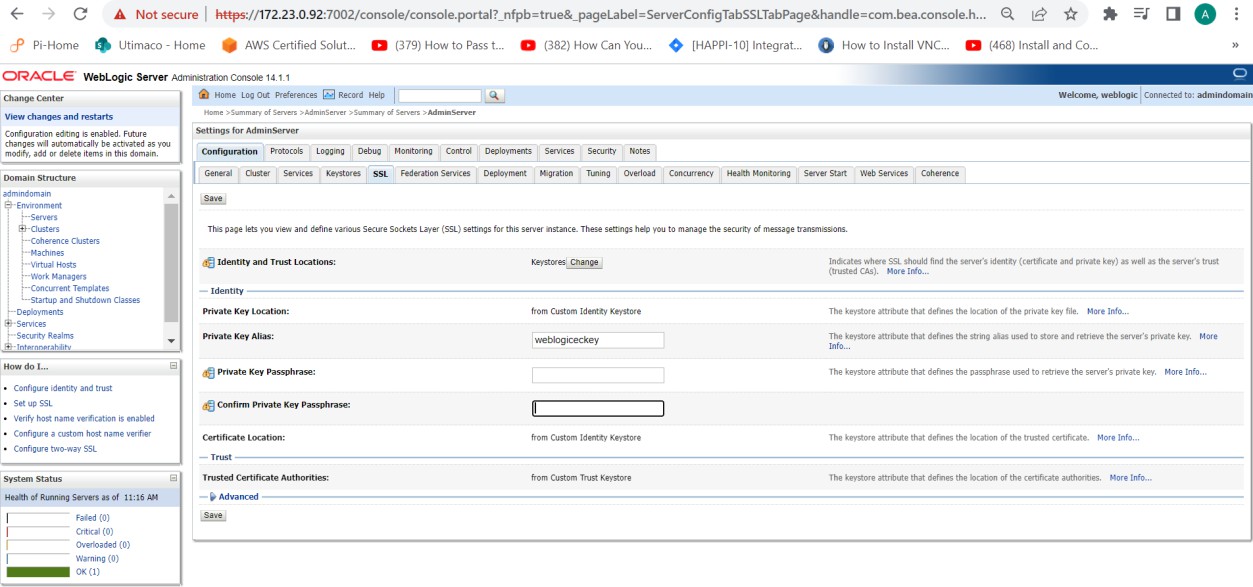1253x587 pixels.
Task: Open the AWS Certified Solut... bookmark
Action: pos(289,45)
